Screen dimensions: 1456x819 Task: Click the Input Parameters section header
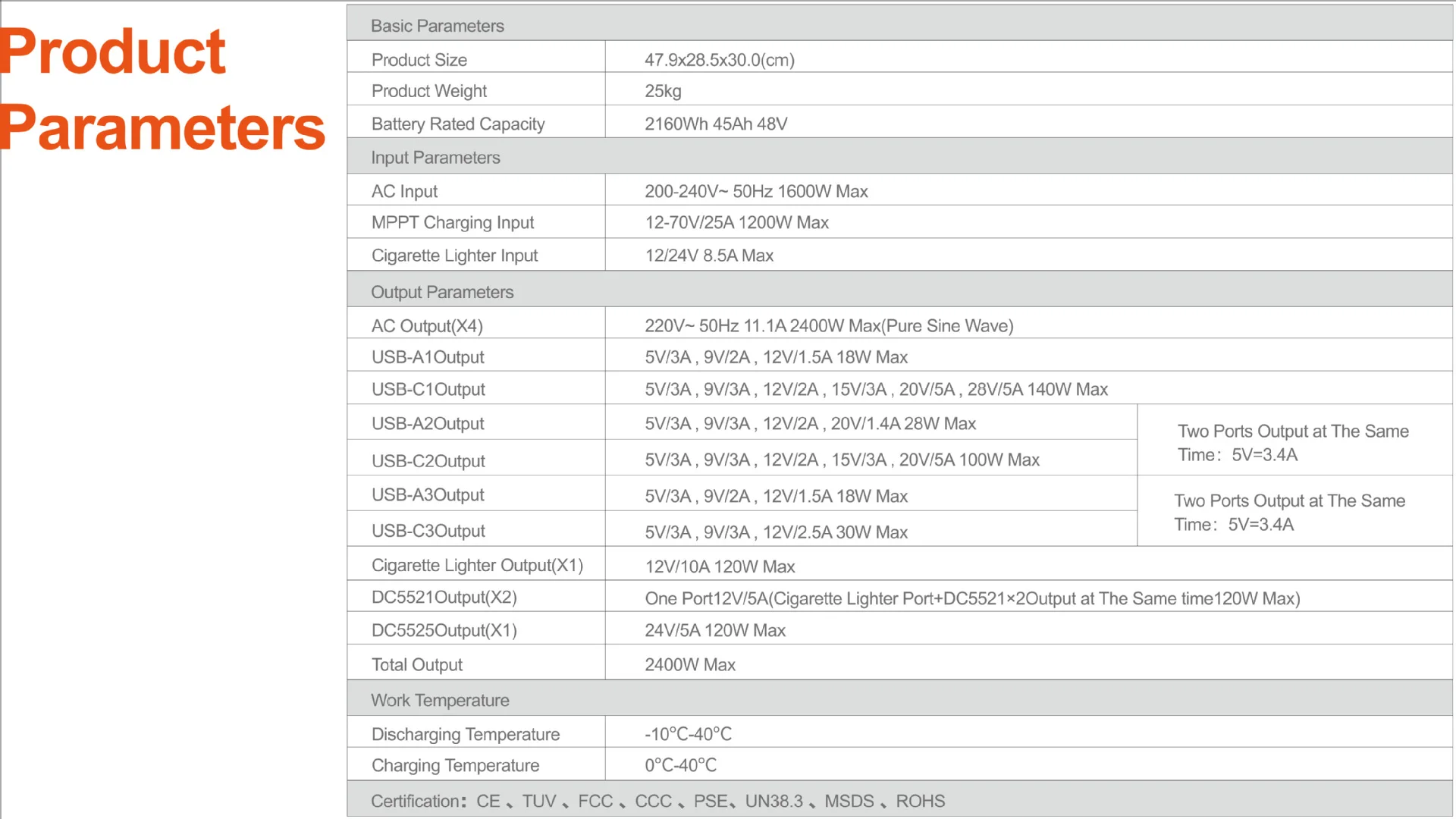[435, 158]
